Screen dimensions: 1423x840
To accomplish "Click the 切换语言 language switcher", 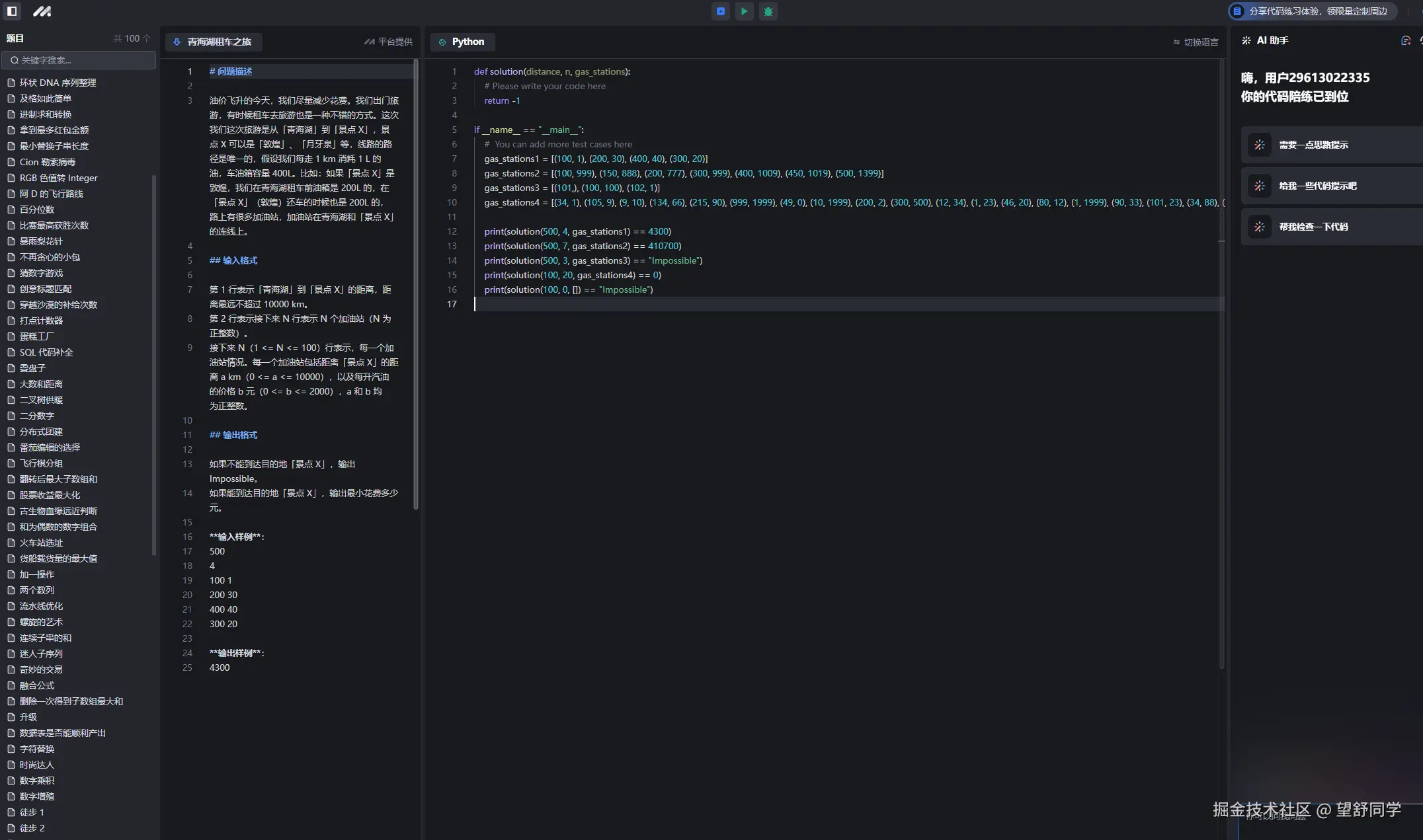I will tap(1196, 42).
